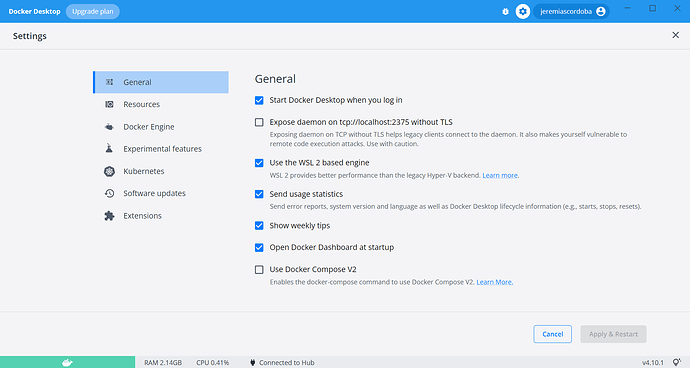
Task: Minimize the Docker Desktop window
Action: pos(628,8)
